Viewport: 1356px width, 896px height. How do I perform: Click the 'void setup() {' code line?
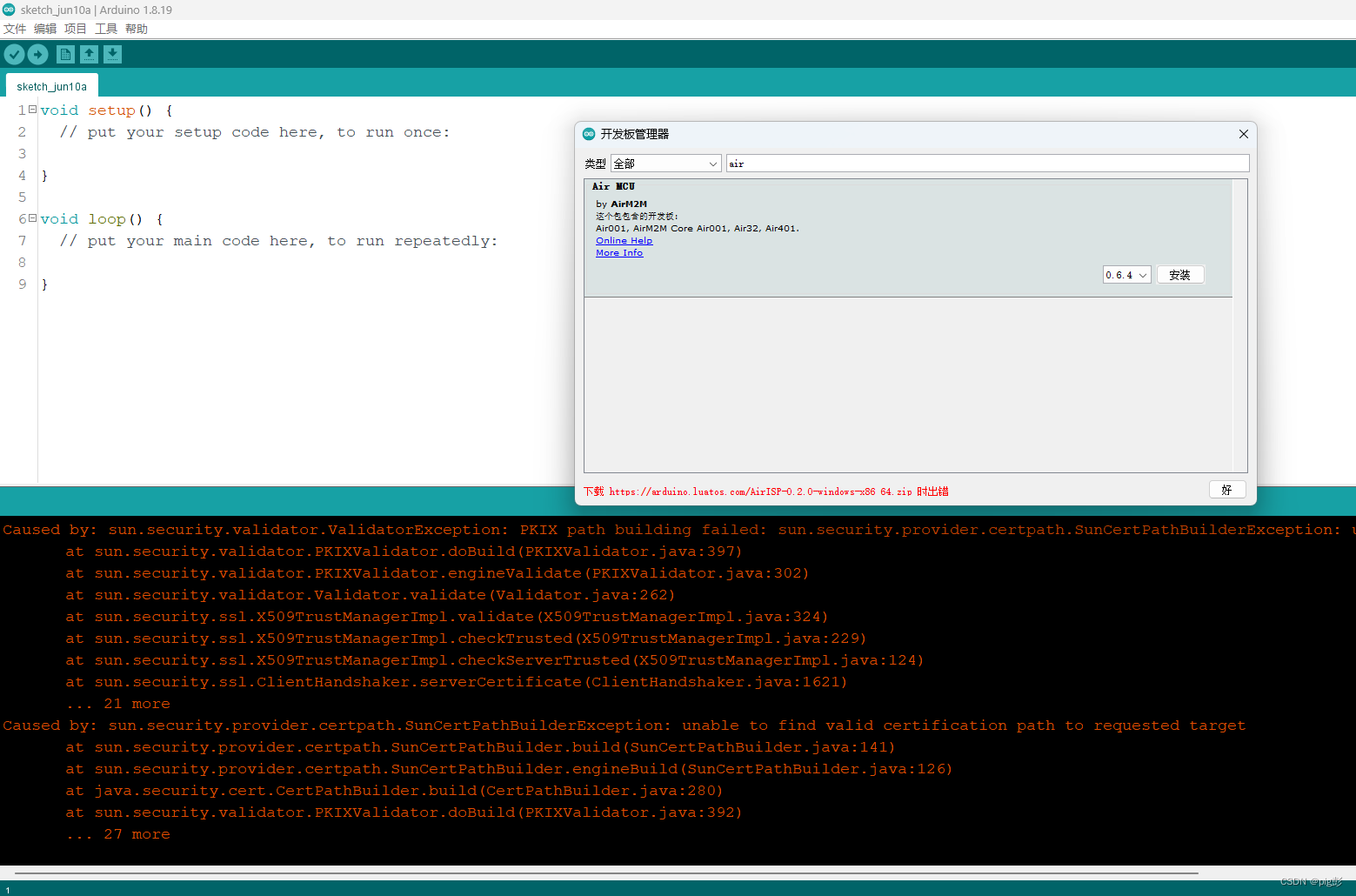[106, 110]
